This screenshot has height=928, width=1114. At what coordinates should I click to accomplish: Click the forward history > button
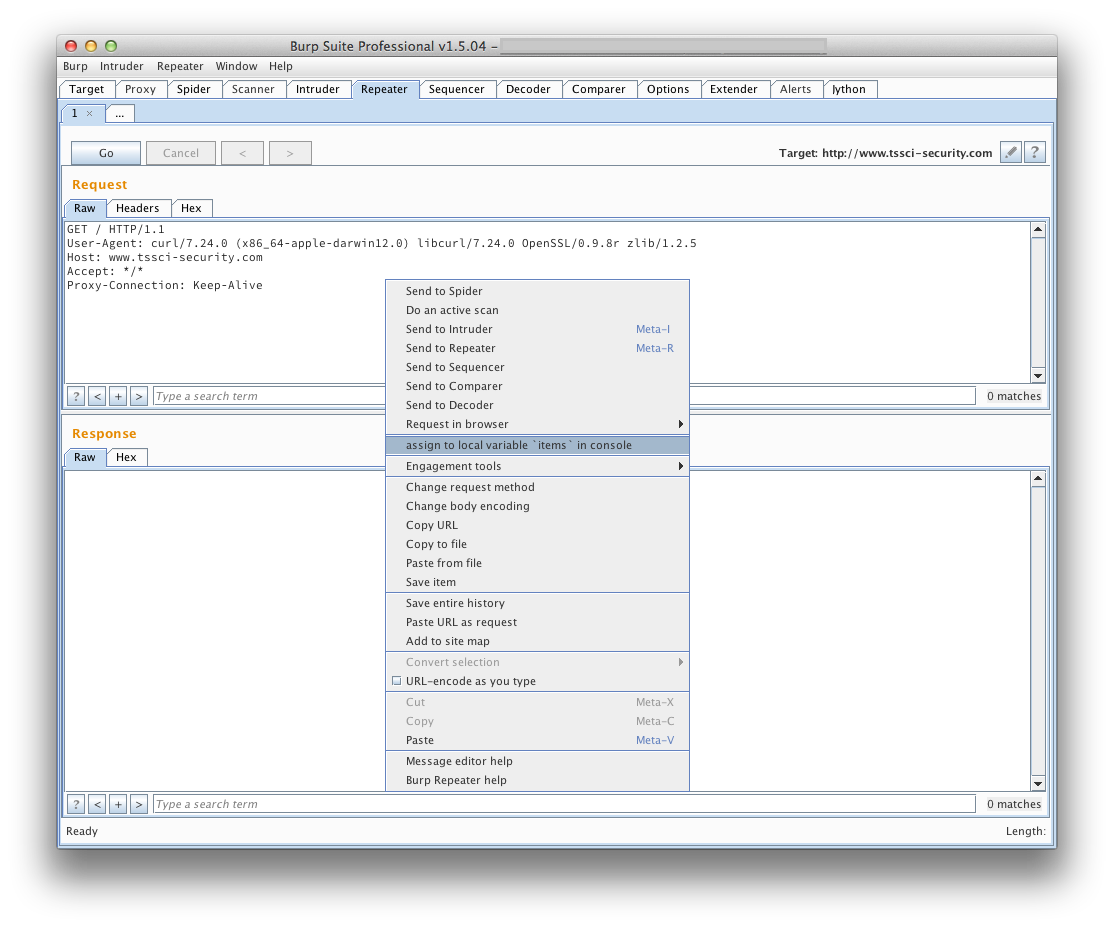290,153
